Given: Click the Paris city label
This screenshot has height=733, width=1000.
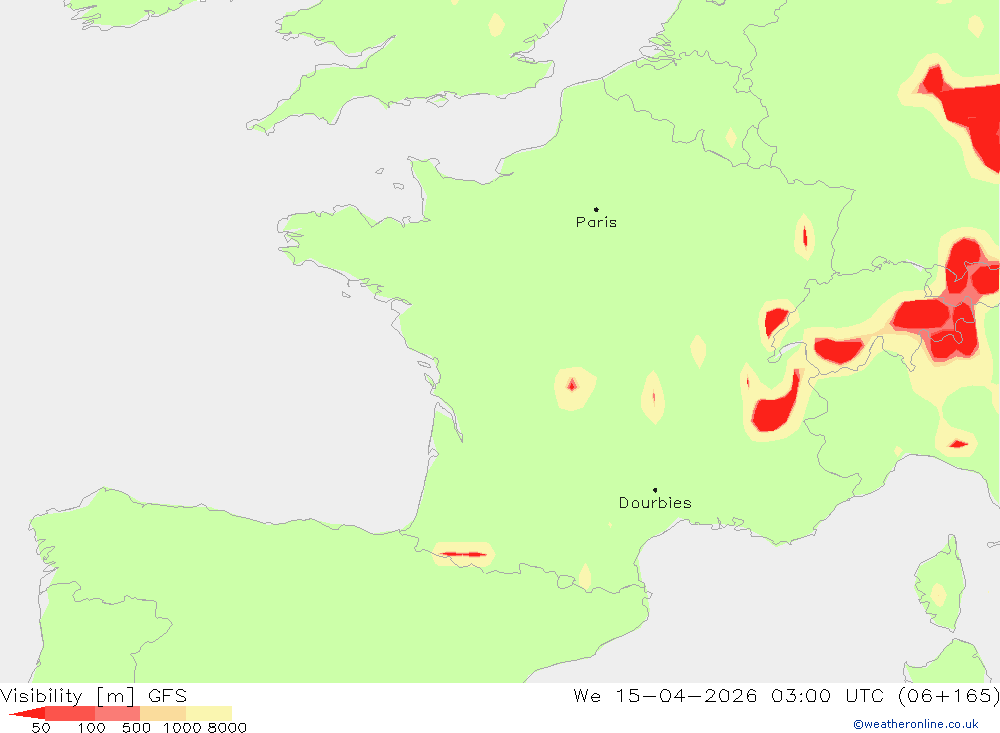Looking at the screenshot, I should tap(596, 222).
